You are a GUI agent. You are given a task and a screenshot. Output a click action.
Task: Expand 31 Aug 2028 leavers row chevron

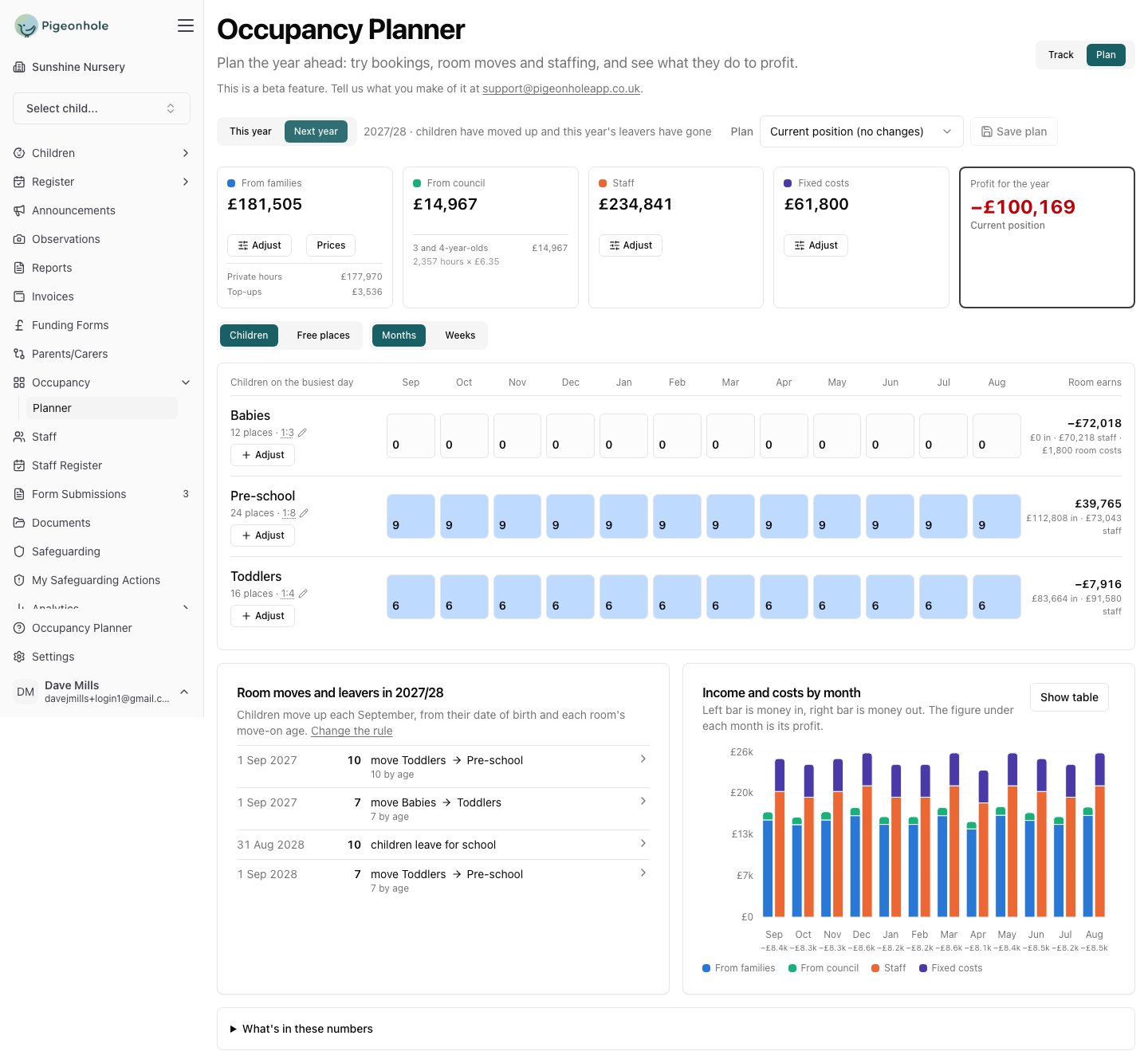pyautogui.click(x=643, y=843)
